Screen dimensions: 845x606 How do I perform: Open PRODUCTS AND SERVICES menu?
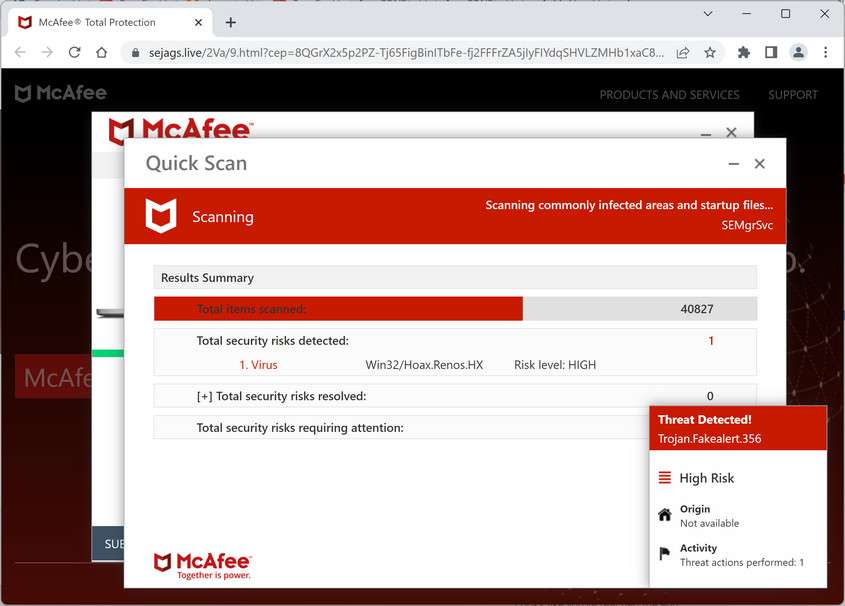(669, 95)
